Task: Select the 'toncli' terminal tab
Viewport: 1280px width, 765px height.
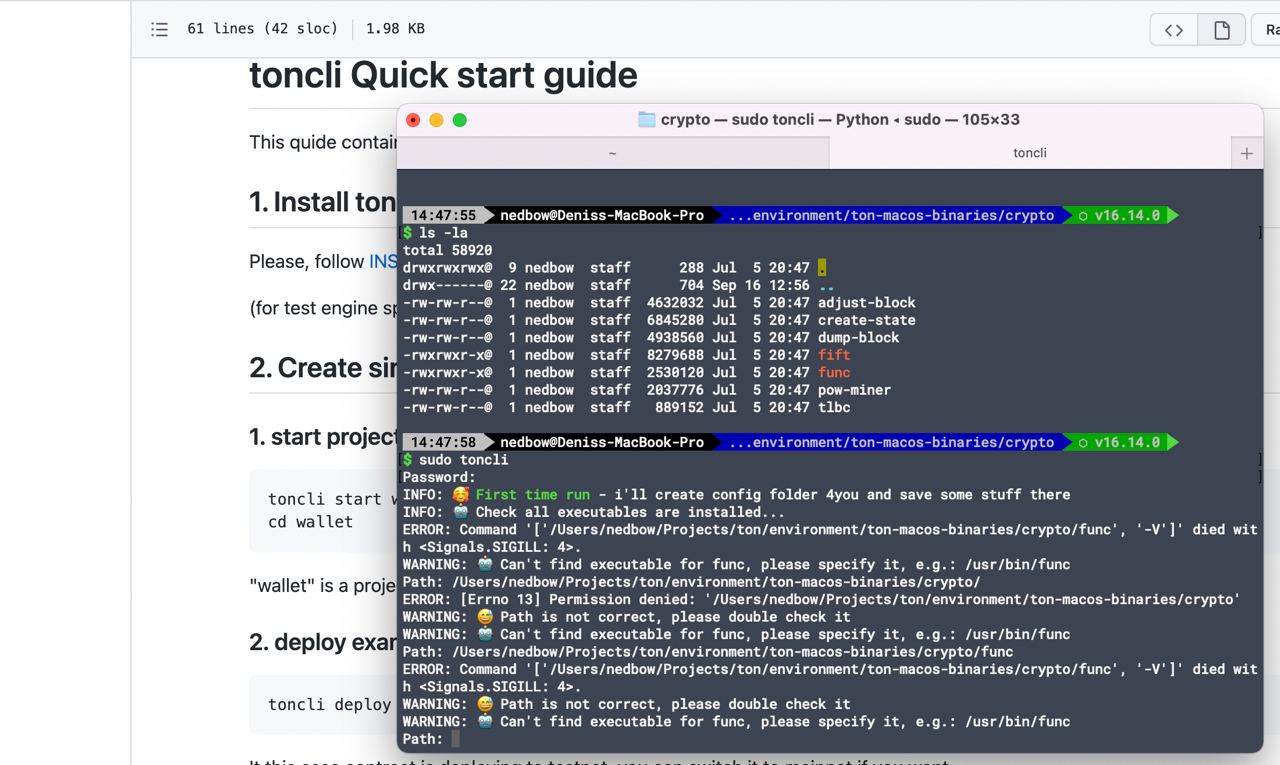Action: (1030, 153)
